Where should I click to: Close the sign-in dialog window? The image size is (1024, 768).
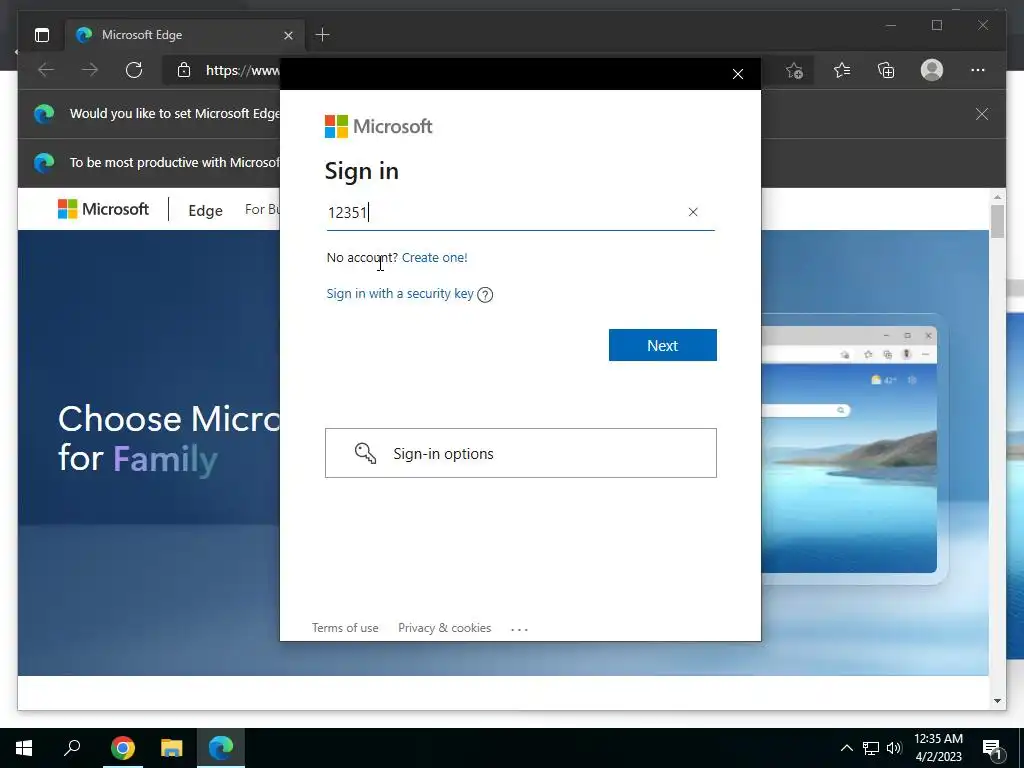click(738, 74)
